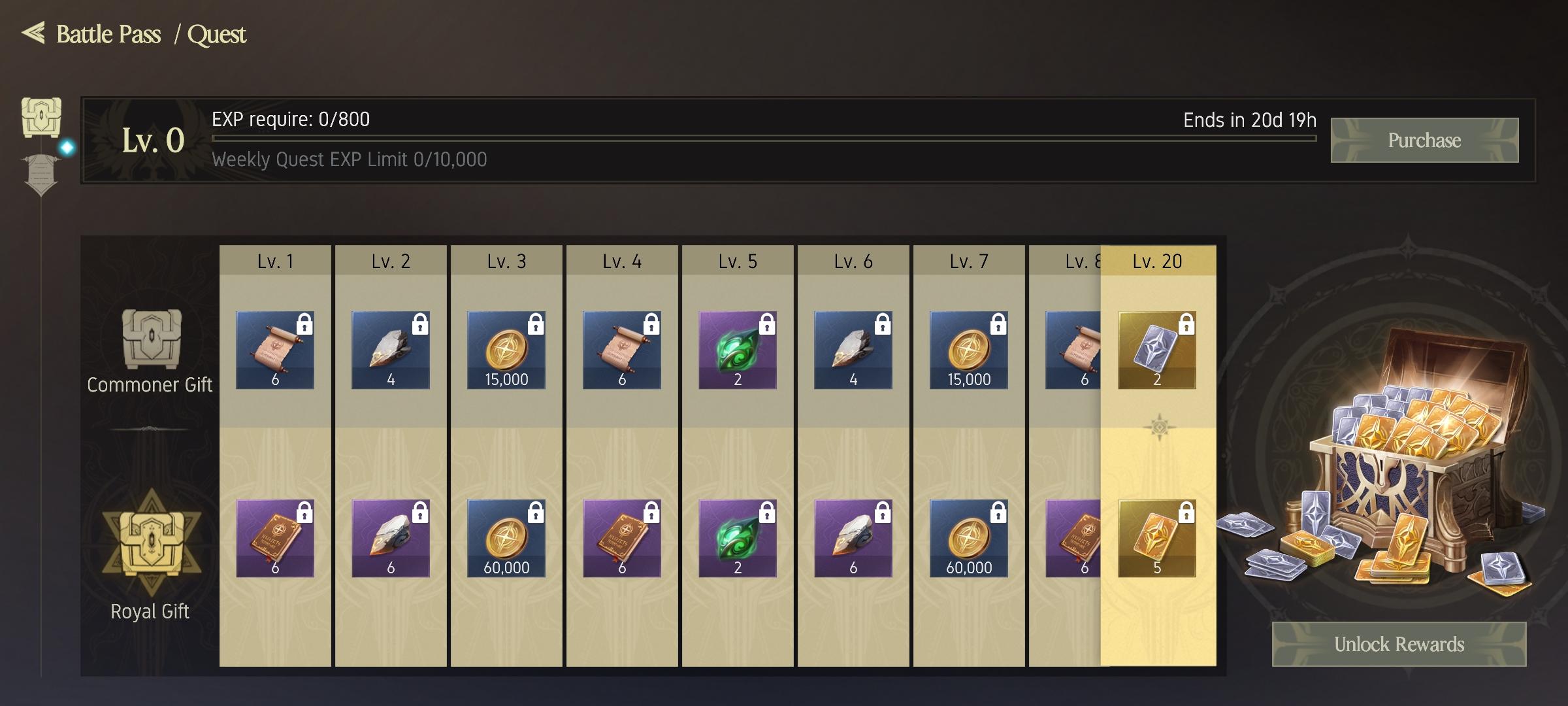Viewport: 1568px width, 706px height.
Task: Open the Battle Pass breadcrumb title
Action: pos(108,34)
